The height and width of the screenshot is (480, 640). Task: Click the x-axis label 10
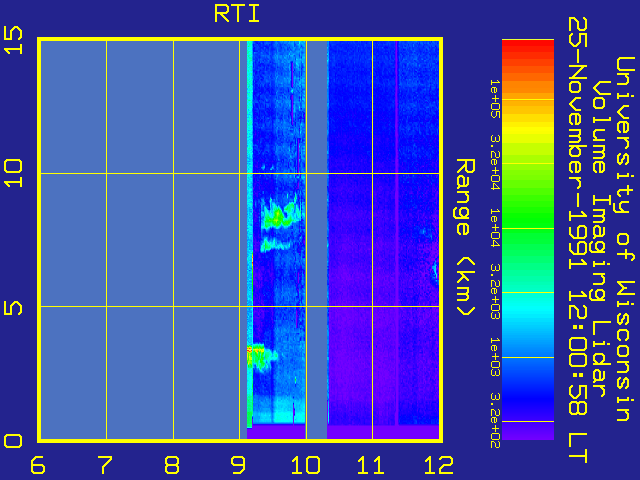point(305,465)
